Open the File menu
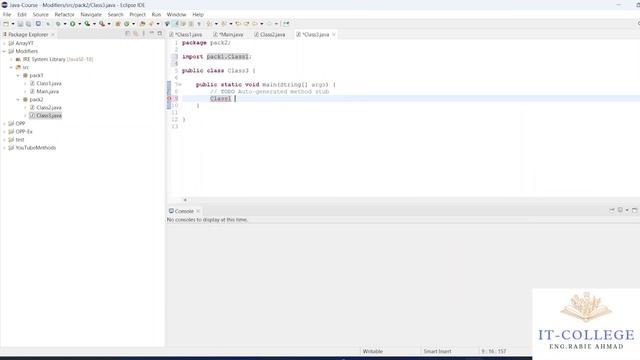Image resolution: width=640 pixels, height=360 pixels. [7, 14]
